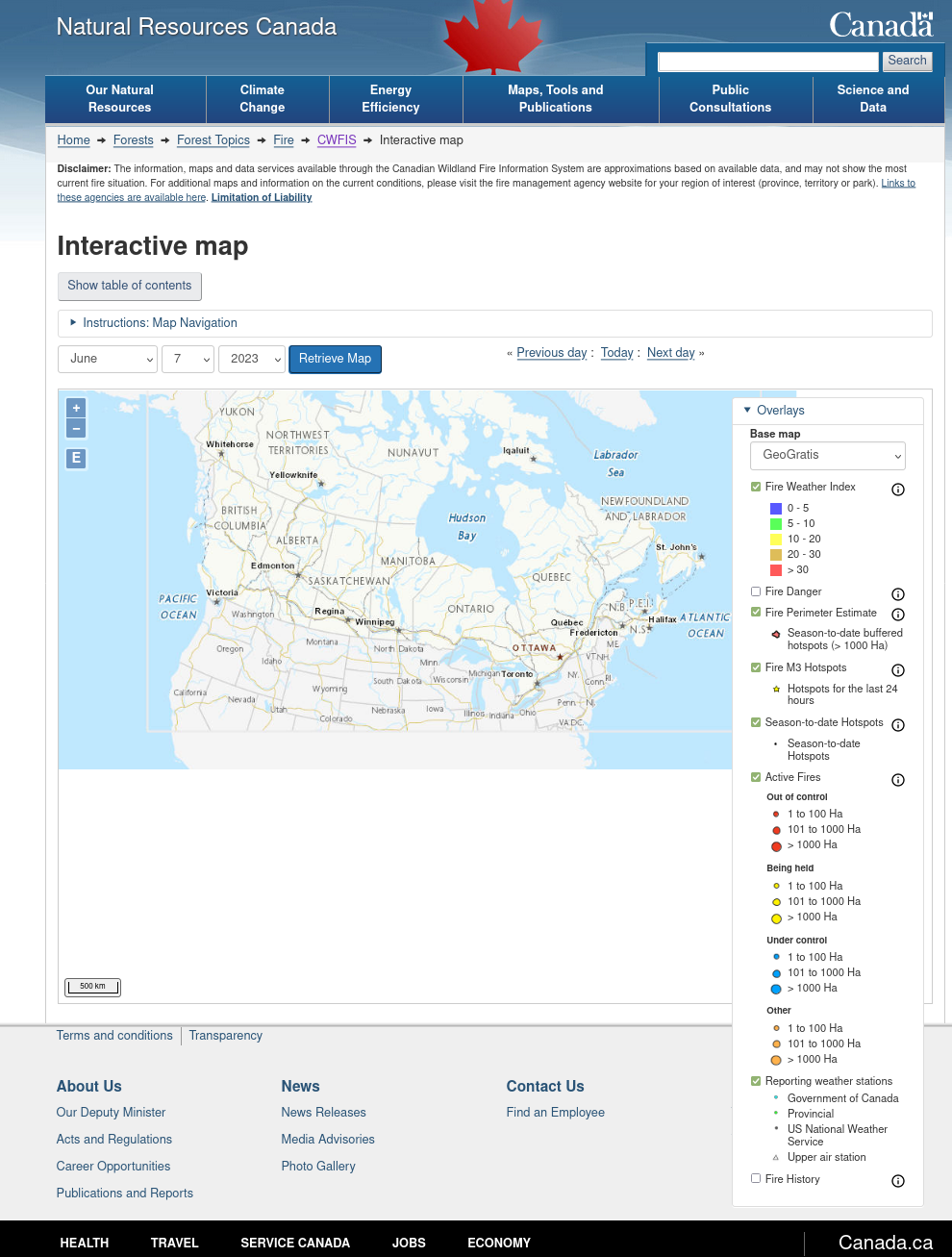The height and width of the screenshot is (1257, 952).
Task: Zoom out on the map
Action: click(76, 429)
